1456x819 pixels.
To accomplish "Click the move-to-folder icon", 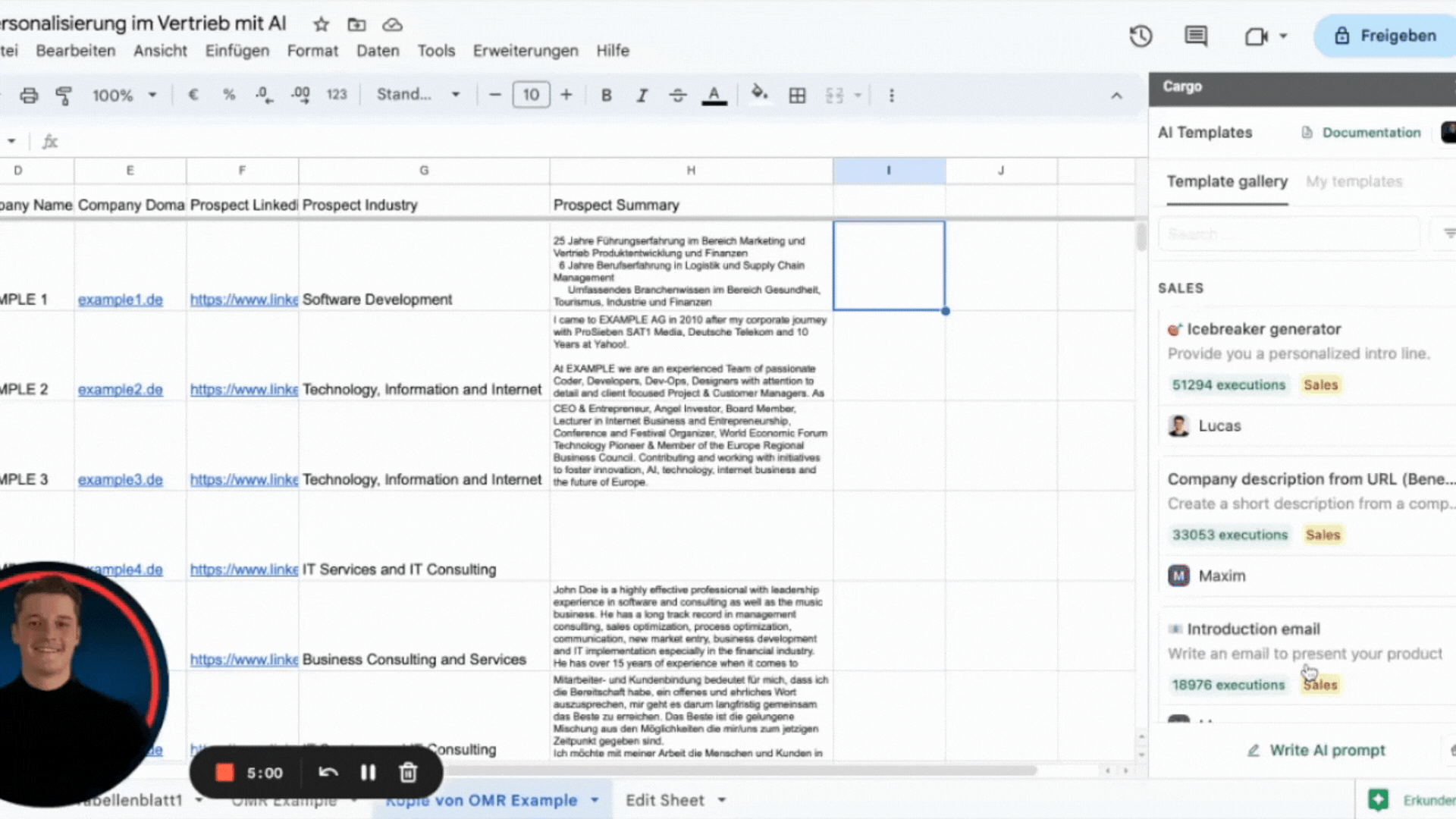I will (356, 24).
